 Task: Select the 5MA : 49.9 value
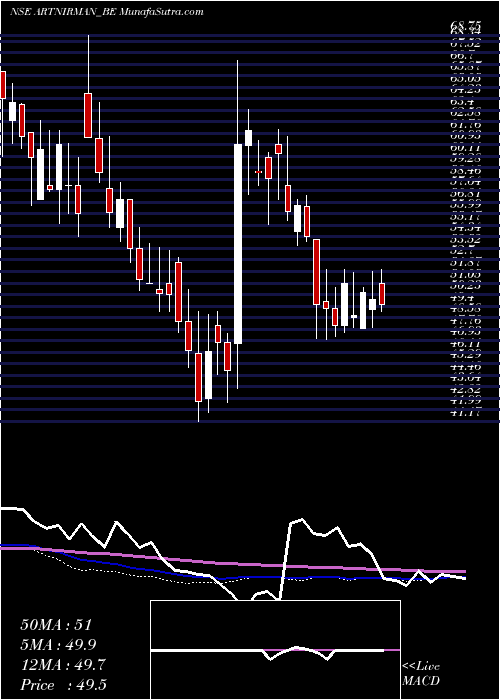58,645
